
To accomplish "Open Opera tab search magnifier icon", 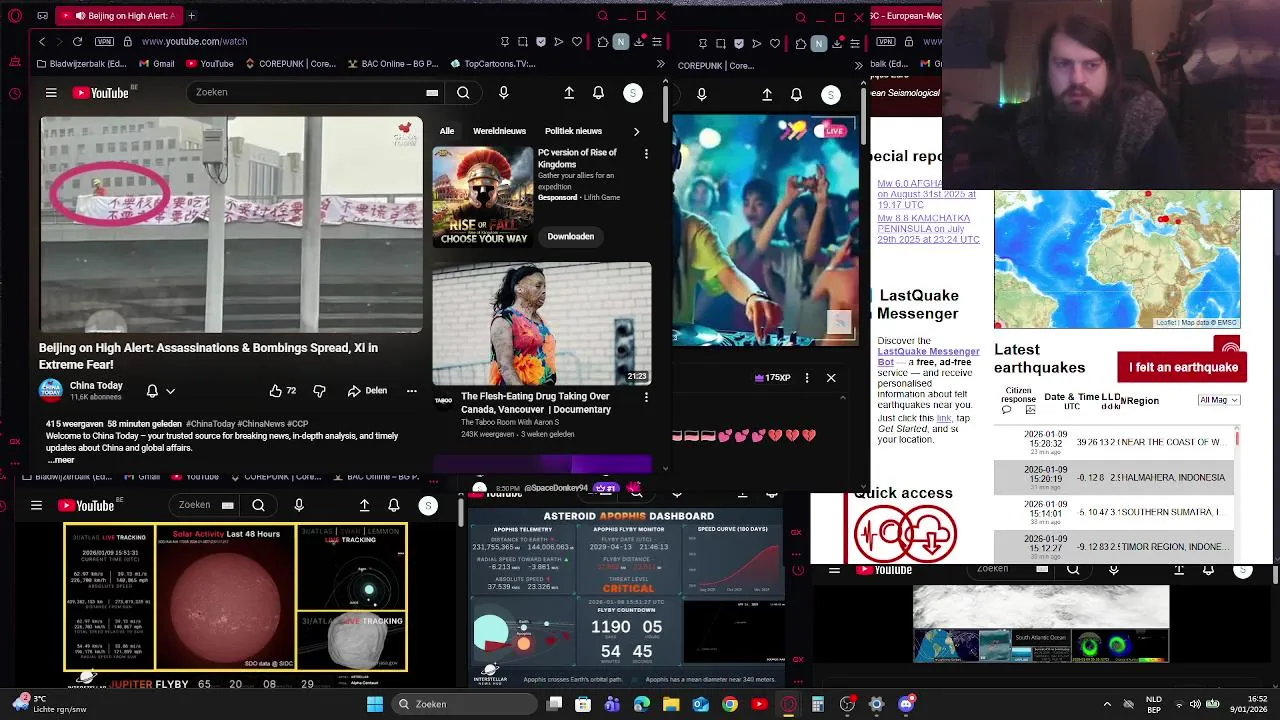I will coord(602,16).
